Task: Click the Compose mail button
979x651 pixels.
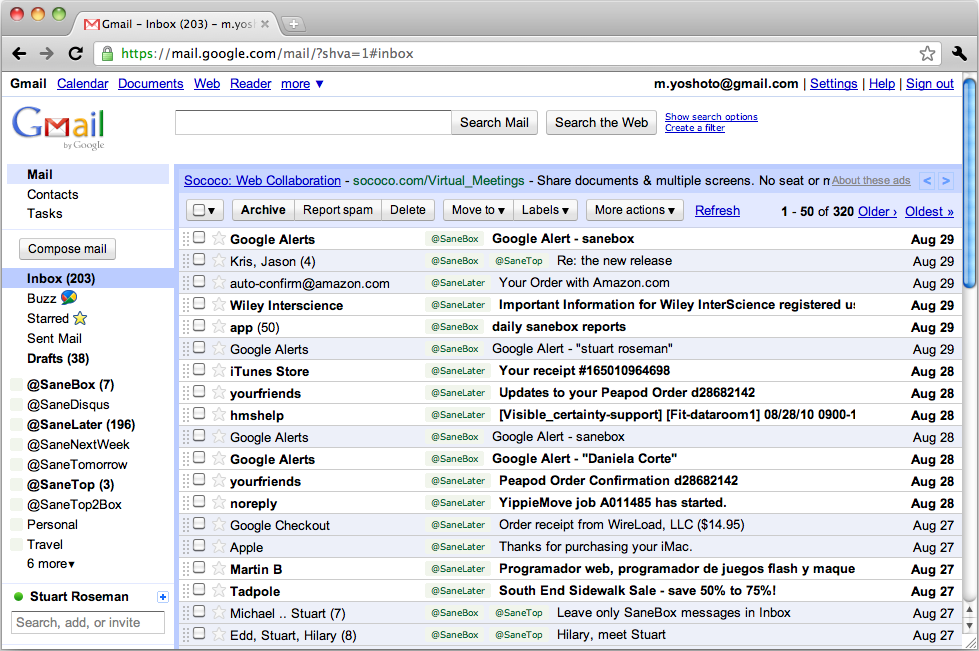Action: point(67,249)
